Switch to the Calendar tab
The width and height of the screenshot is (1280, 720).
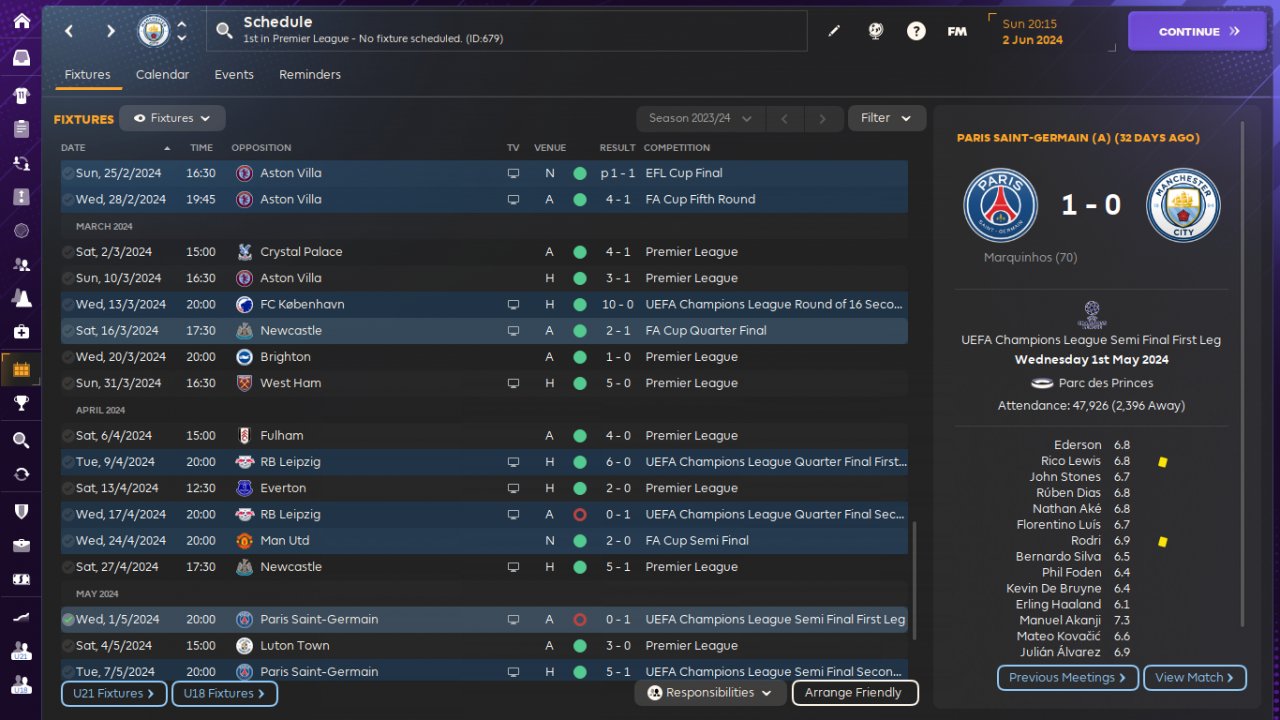point(162,75)
